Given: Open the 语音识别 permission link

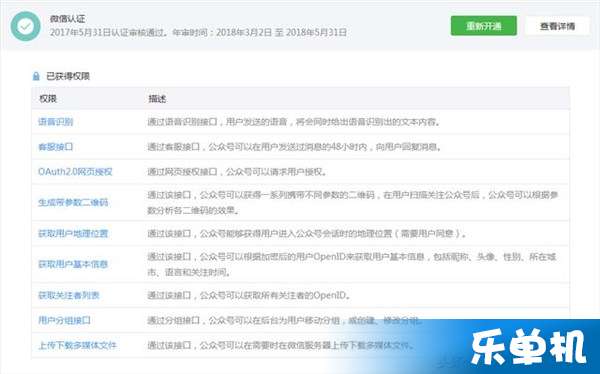Looking at the screenshot, I should [55, 122].
